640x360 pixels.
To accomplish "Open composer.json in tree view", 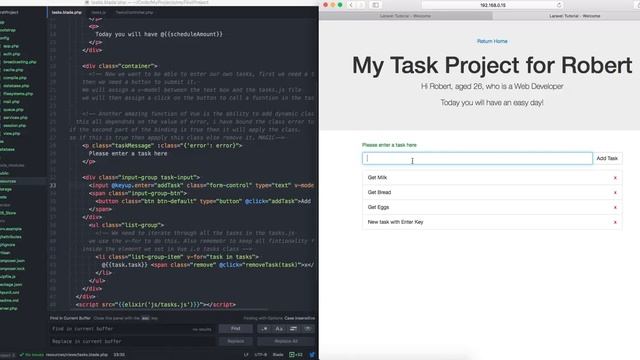I will [x=12, y=261].
